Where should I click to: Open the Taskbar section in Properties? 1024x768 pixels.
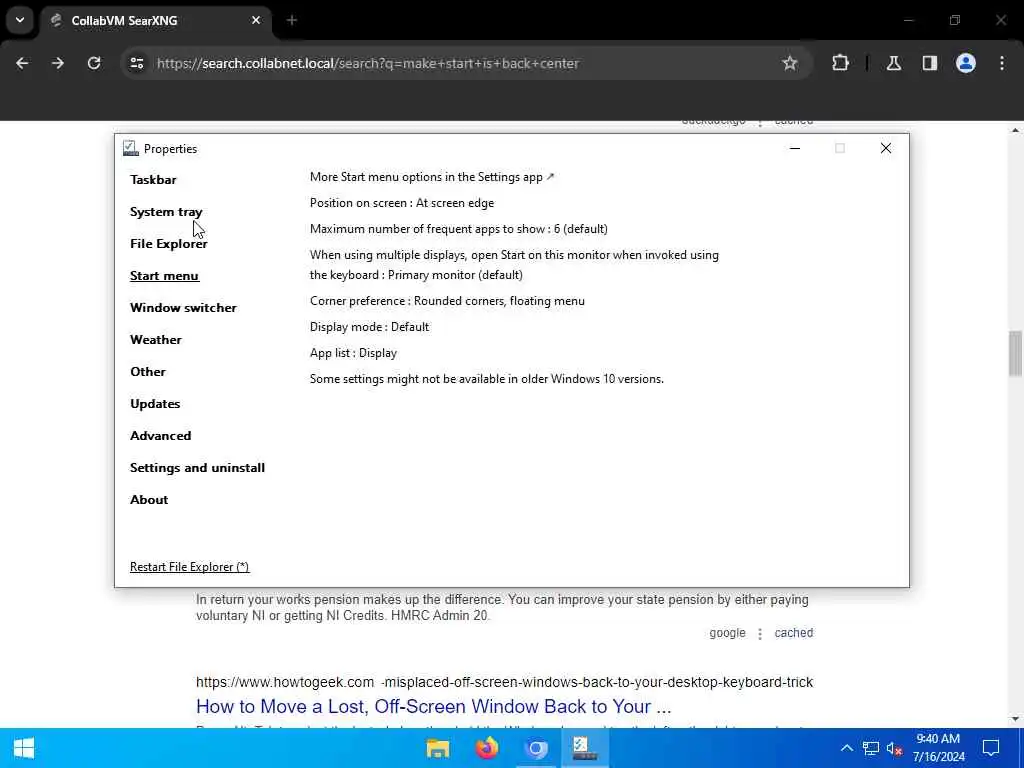[x=153, y=180]
